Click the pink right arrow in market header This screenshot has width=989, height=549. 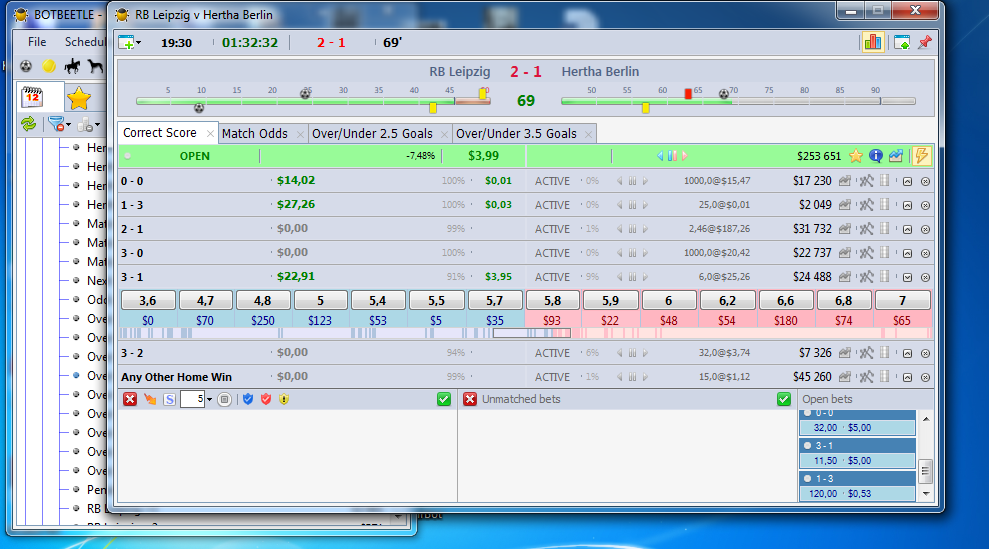[684, 156]
